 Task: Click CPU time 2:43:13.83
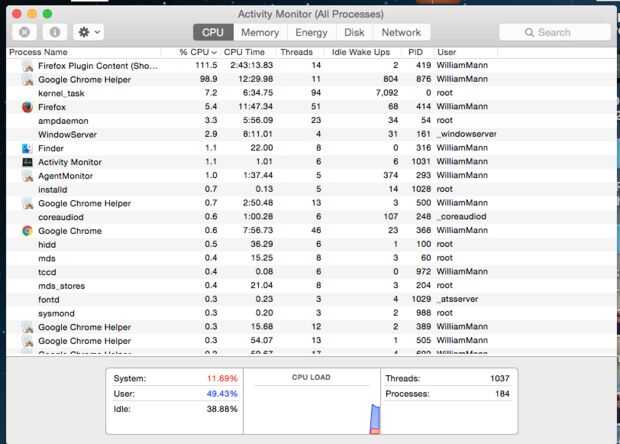click(x=251, y=65)
